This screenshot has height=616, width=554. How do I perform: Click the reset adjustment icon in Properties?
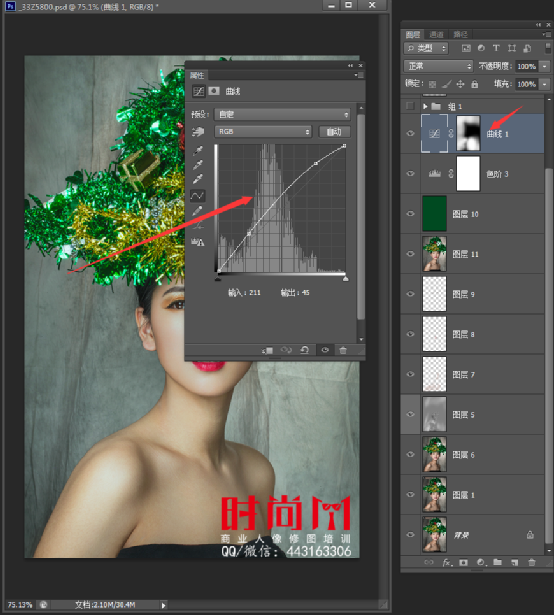[305, 350]
